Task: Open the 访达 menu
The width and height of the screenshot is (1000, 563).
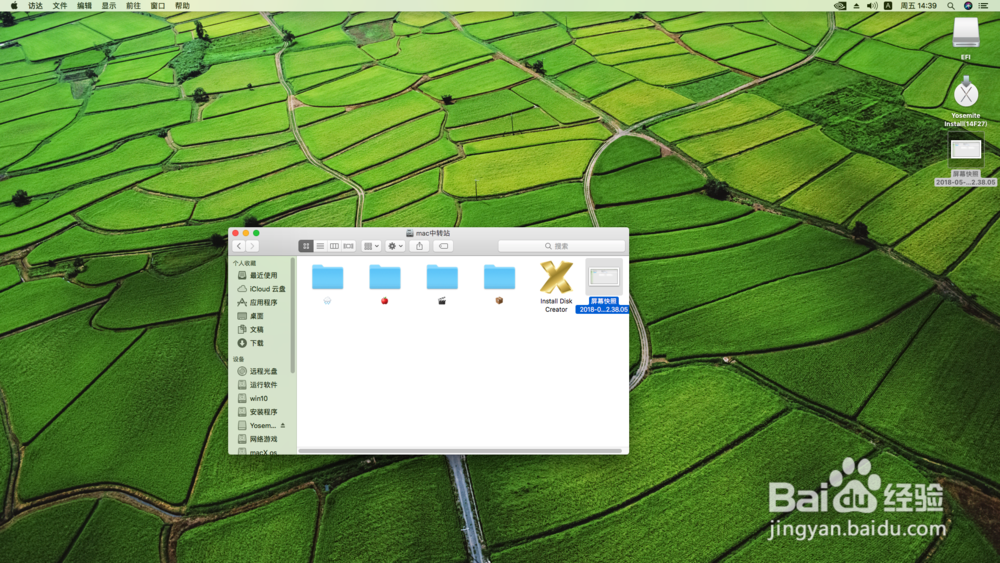Action: pyautogui.click(x=35, y=6)
